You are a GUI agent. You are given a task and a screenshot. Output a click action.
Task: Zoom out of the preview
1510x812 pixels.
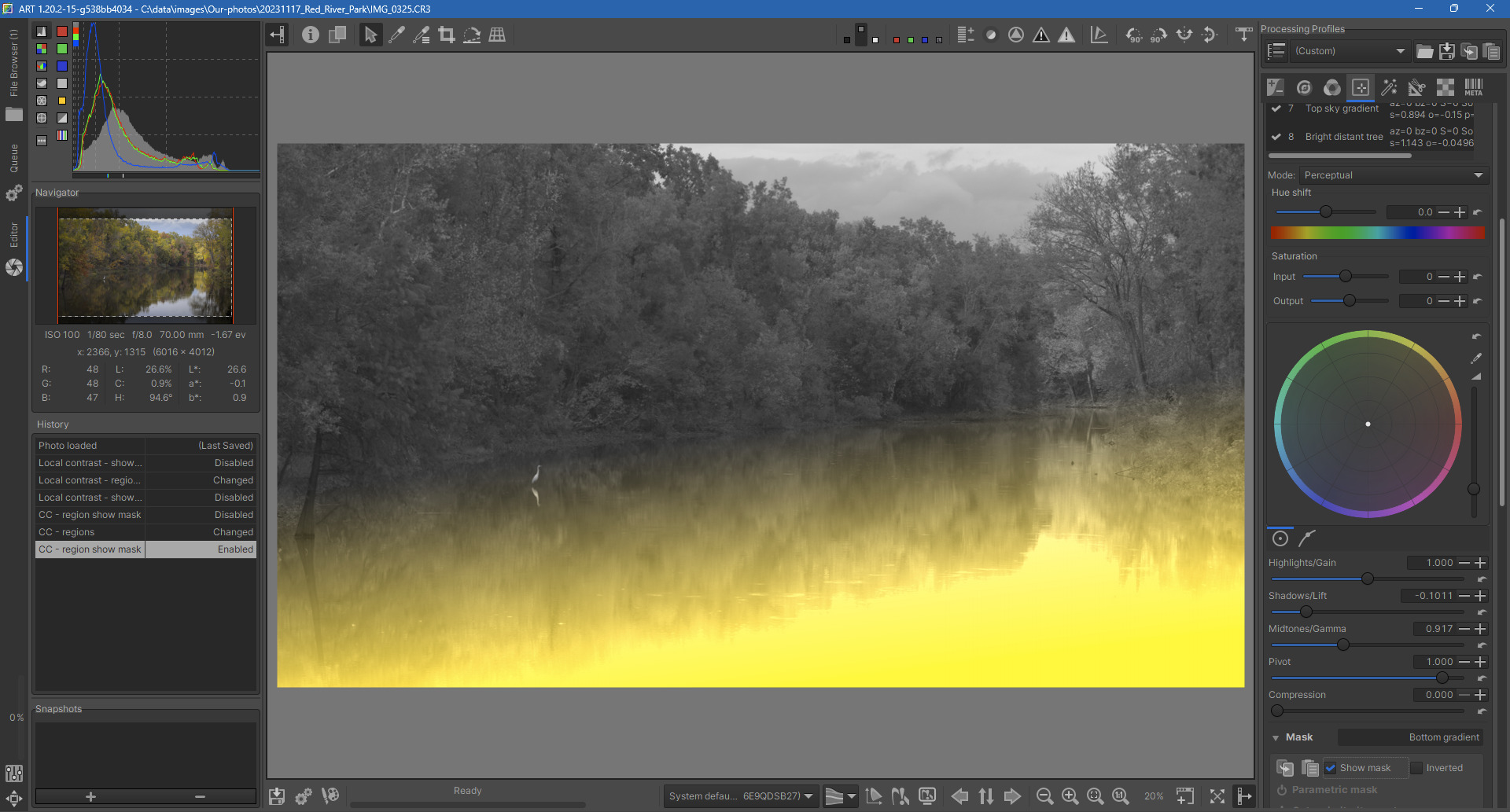coord(1044,796)
